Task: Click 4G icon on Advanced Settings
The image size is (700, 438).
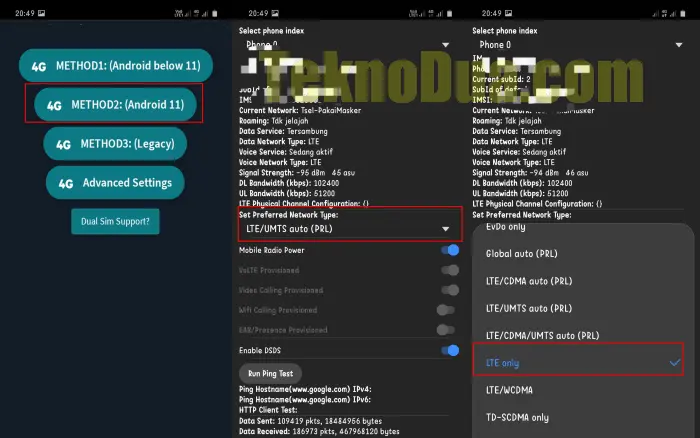Action: [66, 184]
